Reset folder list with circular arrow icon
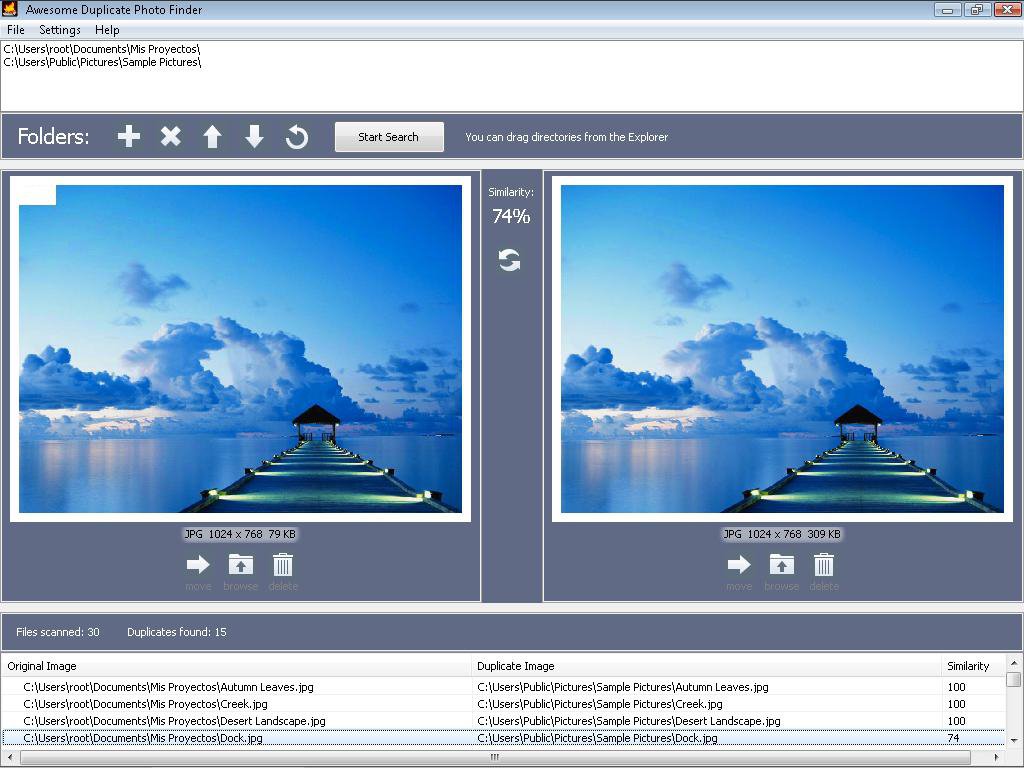Viewport: 1024px width, 768px height. tap(296, 137)
